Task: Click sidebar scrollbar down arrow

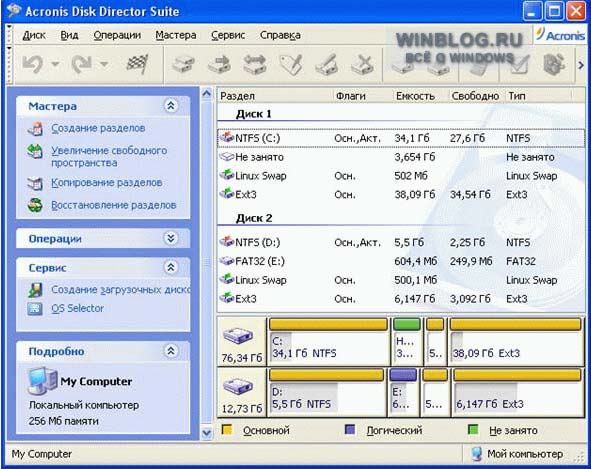Action: [207, 432]
